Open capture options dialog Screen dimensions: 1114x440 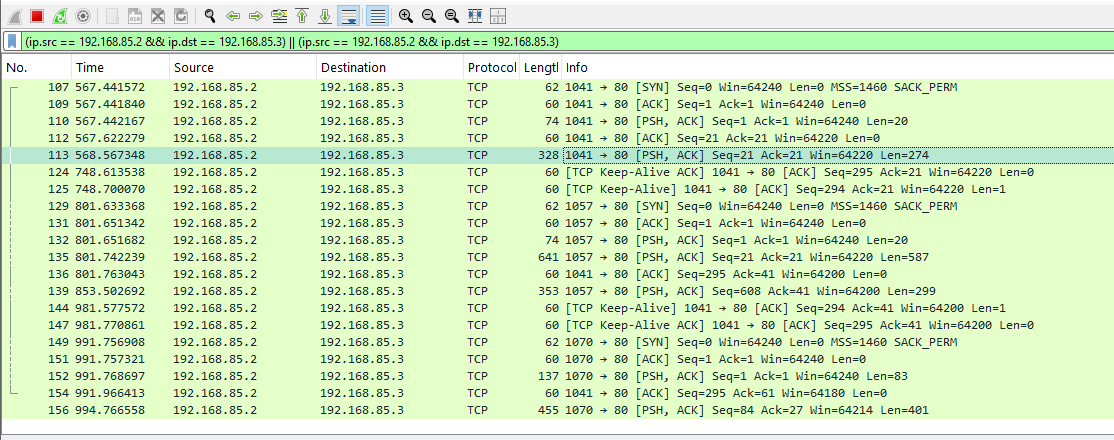(x=83, y=16)
